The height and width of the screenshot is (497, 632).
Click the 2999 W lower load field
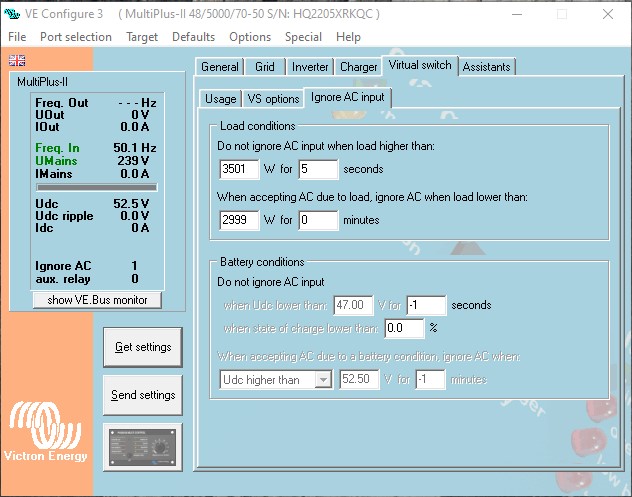(240, 219)
